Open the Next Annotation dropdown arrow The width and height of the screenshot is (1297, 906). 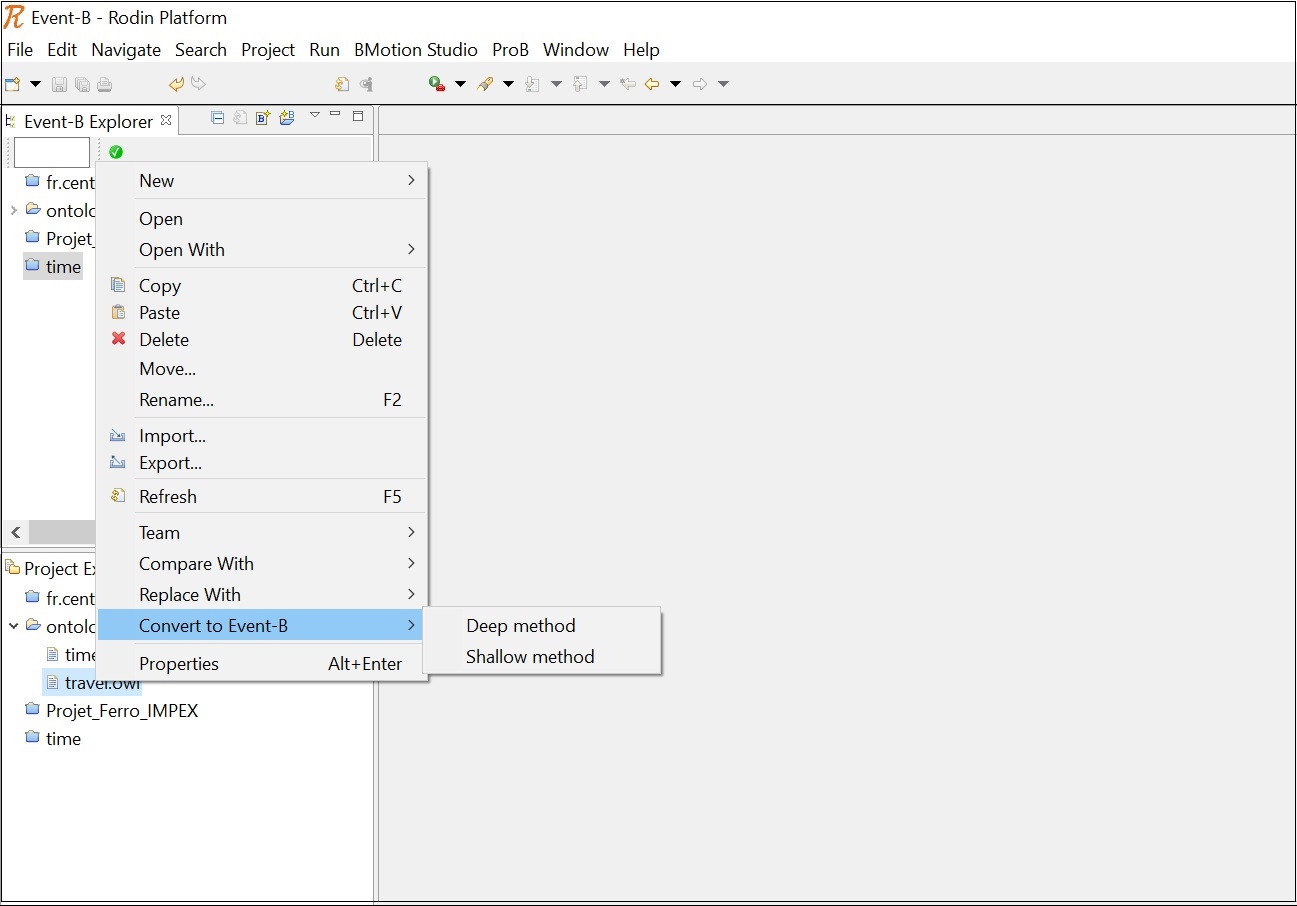556,84
